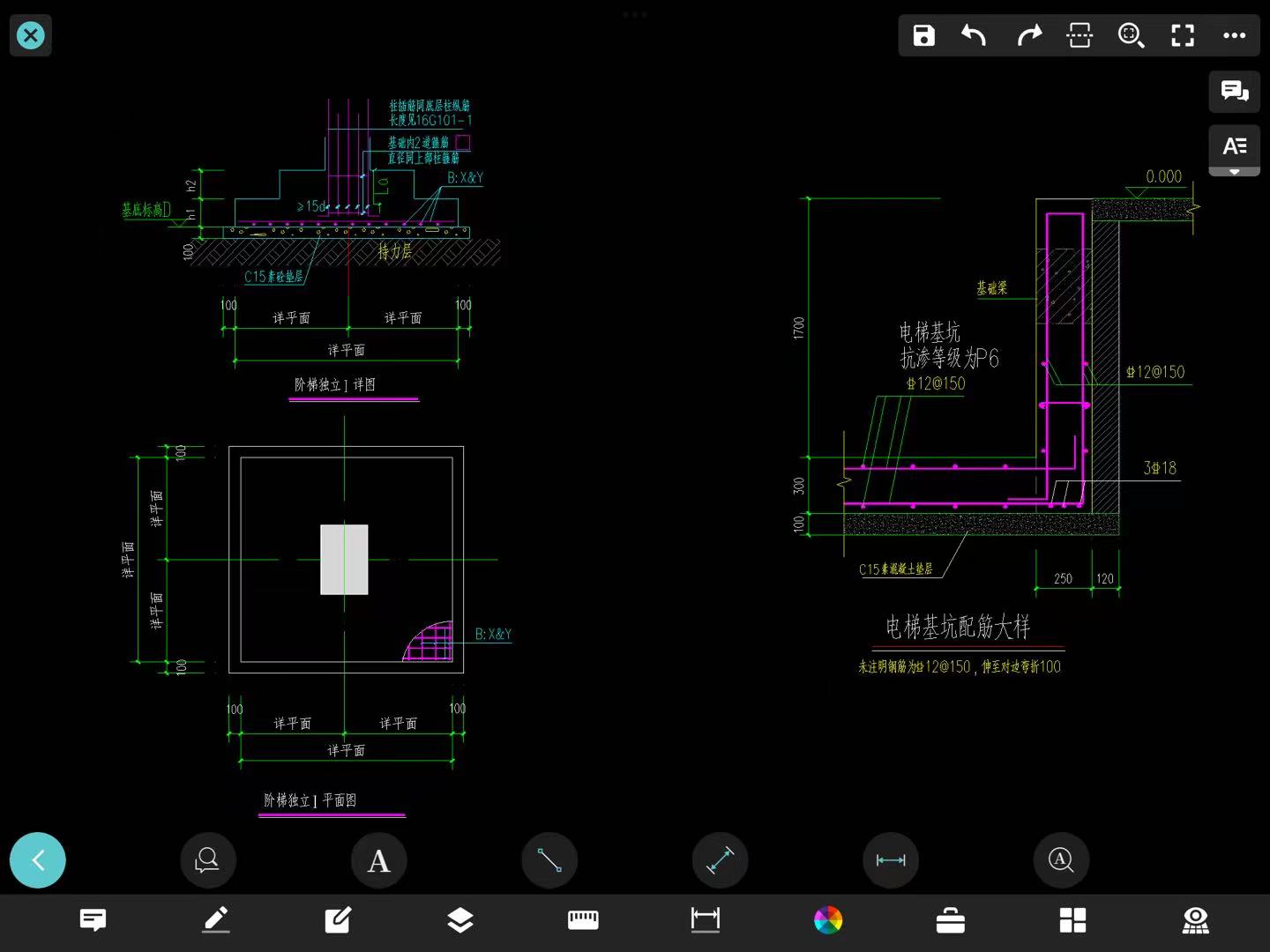
Task: Select the C15素砼垫层 label
Action: tap(273, 277)
